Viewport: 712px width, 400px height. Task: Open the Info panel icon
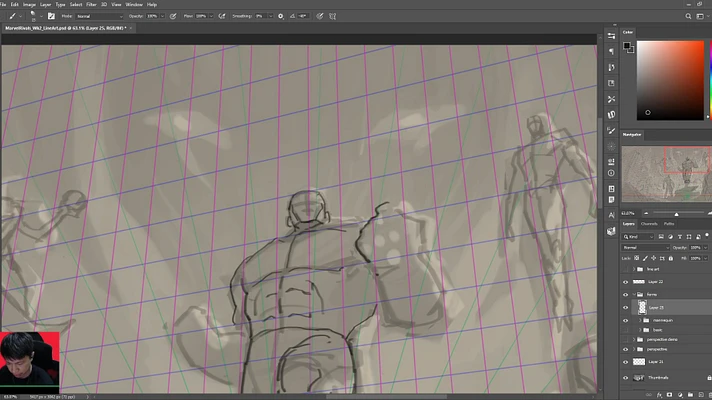[x=611, y=173]
